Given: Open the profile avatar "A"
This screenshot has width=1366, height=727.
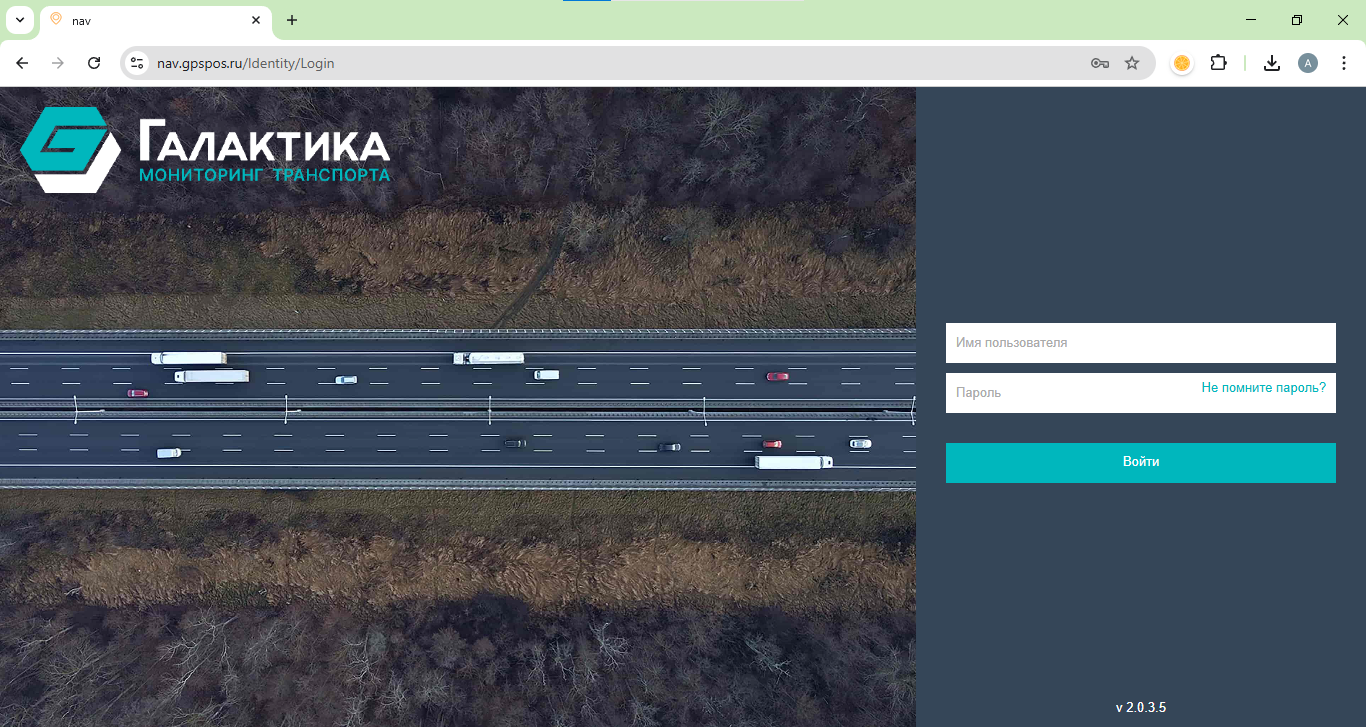Looking at the screenshot, I should tap(1308, 63).
